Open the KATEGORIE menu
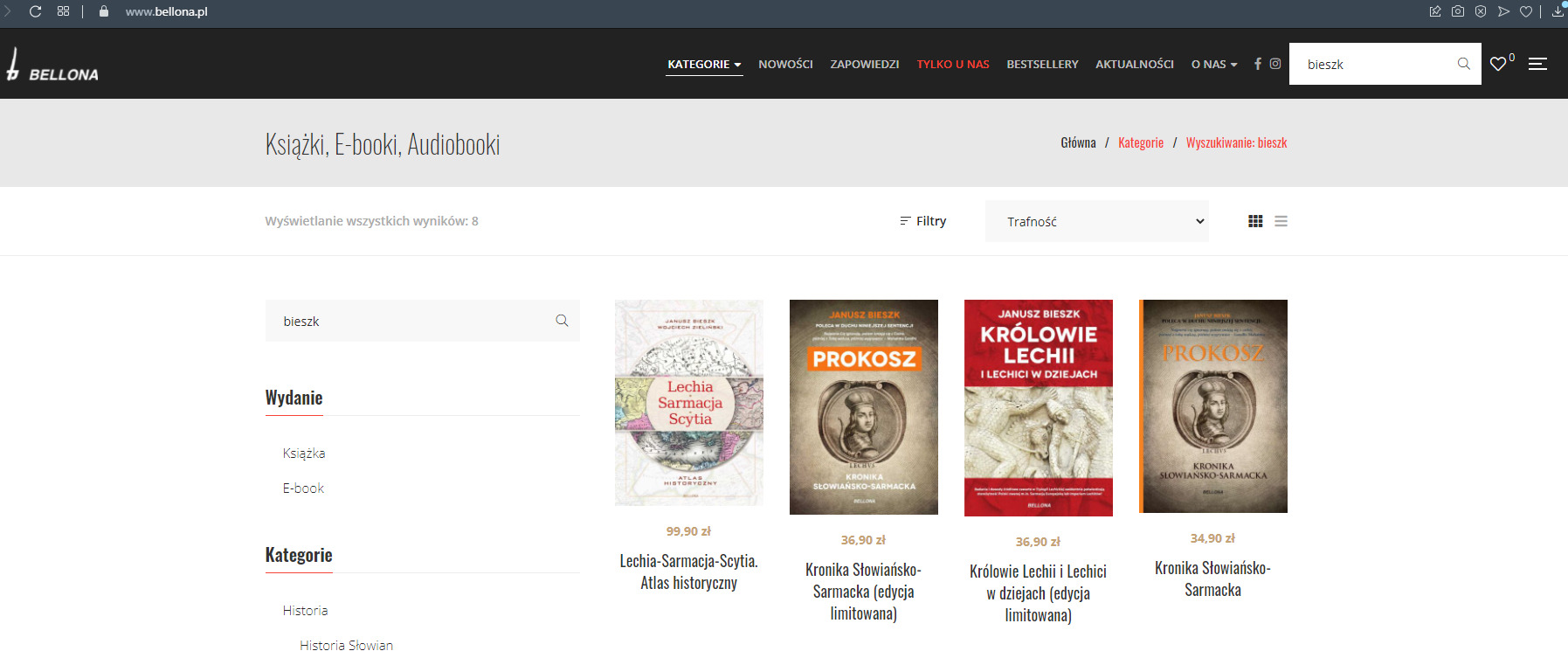The image size is (1568, 658). point(704,65)
